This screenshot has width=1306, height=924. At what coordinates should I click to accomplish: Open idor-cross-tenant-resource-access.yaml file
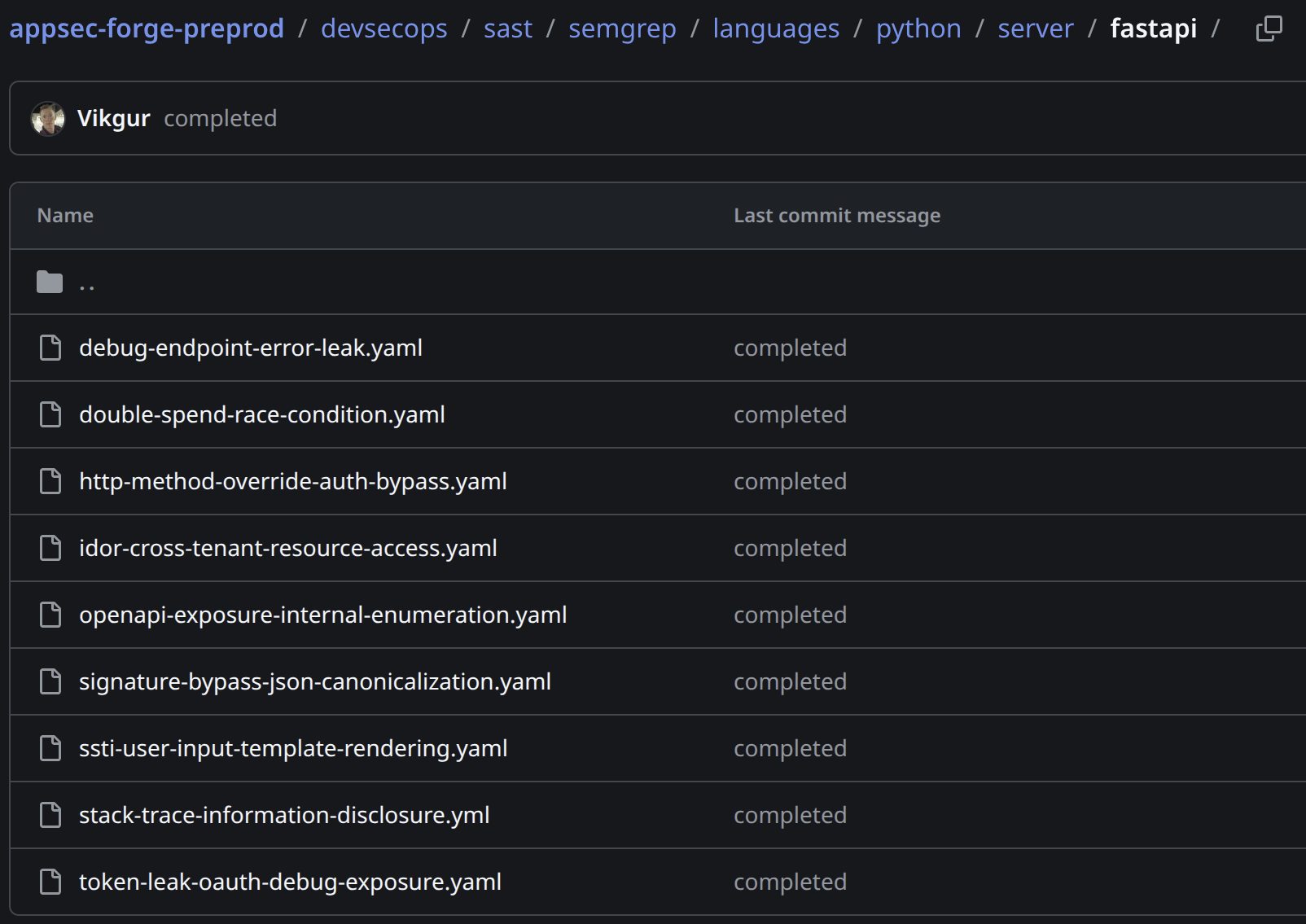pos(288,548)
